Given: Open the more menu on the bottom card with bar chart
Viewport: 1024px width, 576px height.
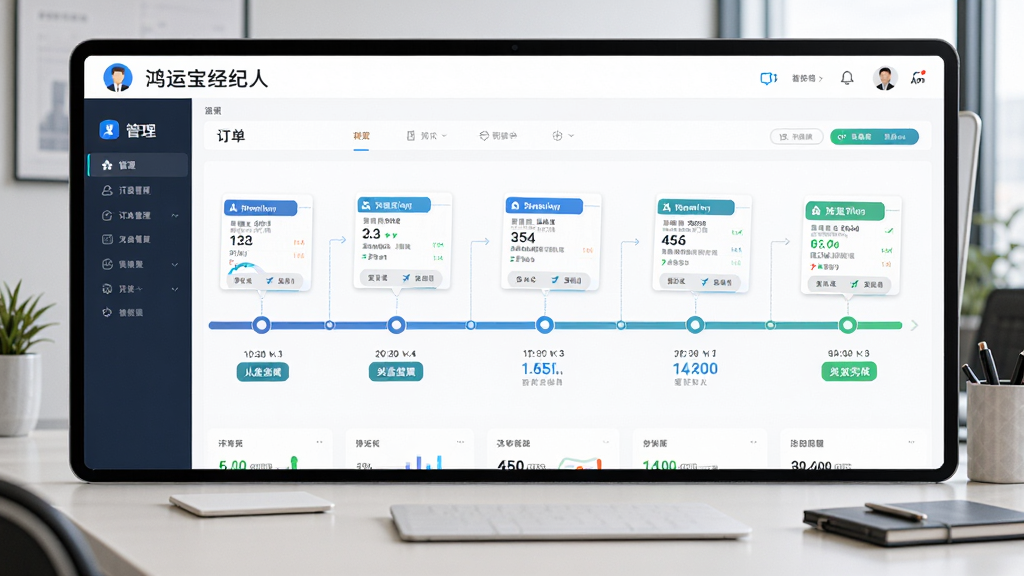Looking at the screenshot, I should [460, 442].
